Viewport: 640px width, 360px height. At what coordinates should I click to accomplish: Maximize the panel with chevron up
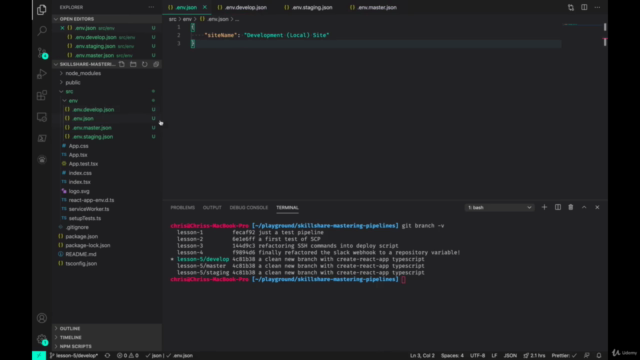tap(584, 207)
